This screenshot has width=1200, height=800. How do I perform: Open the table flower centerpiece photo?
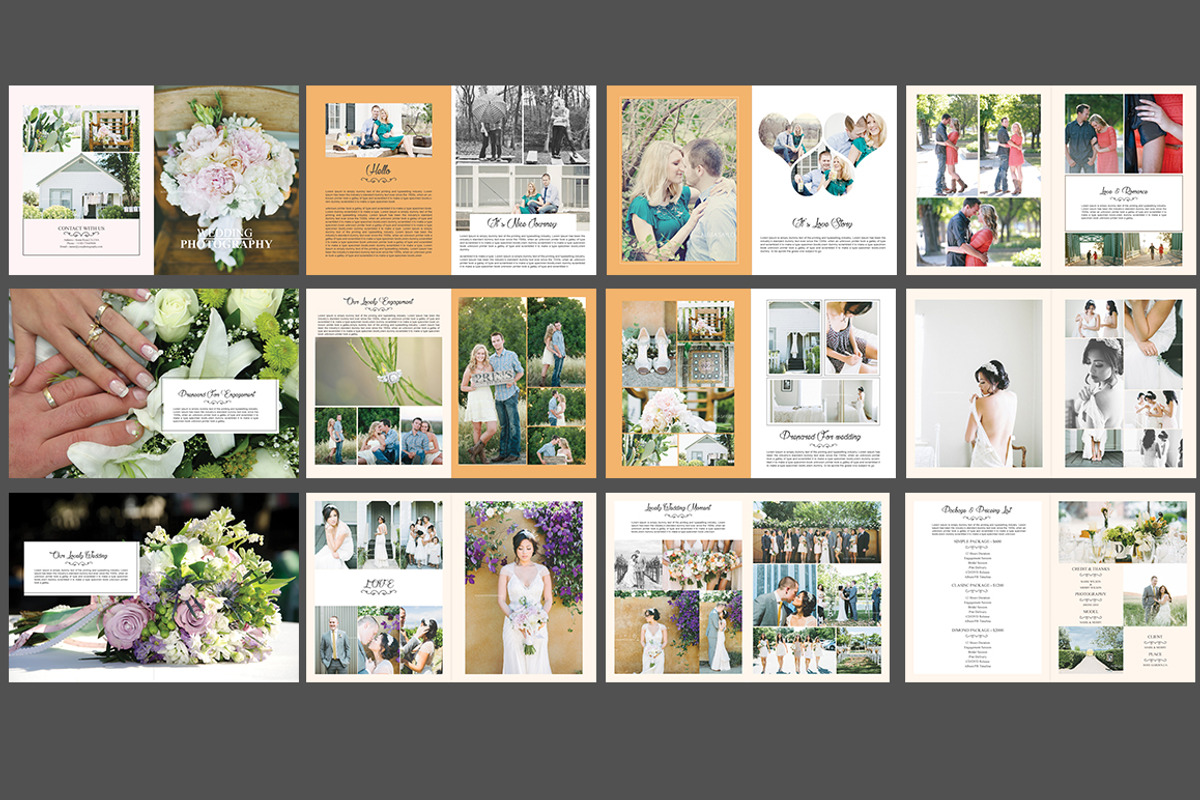click(1122, 532)
